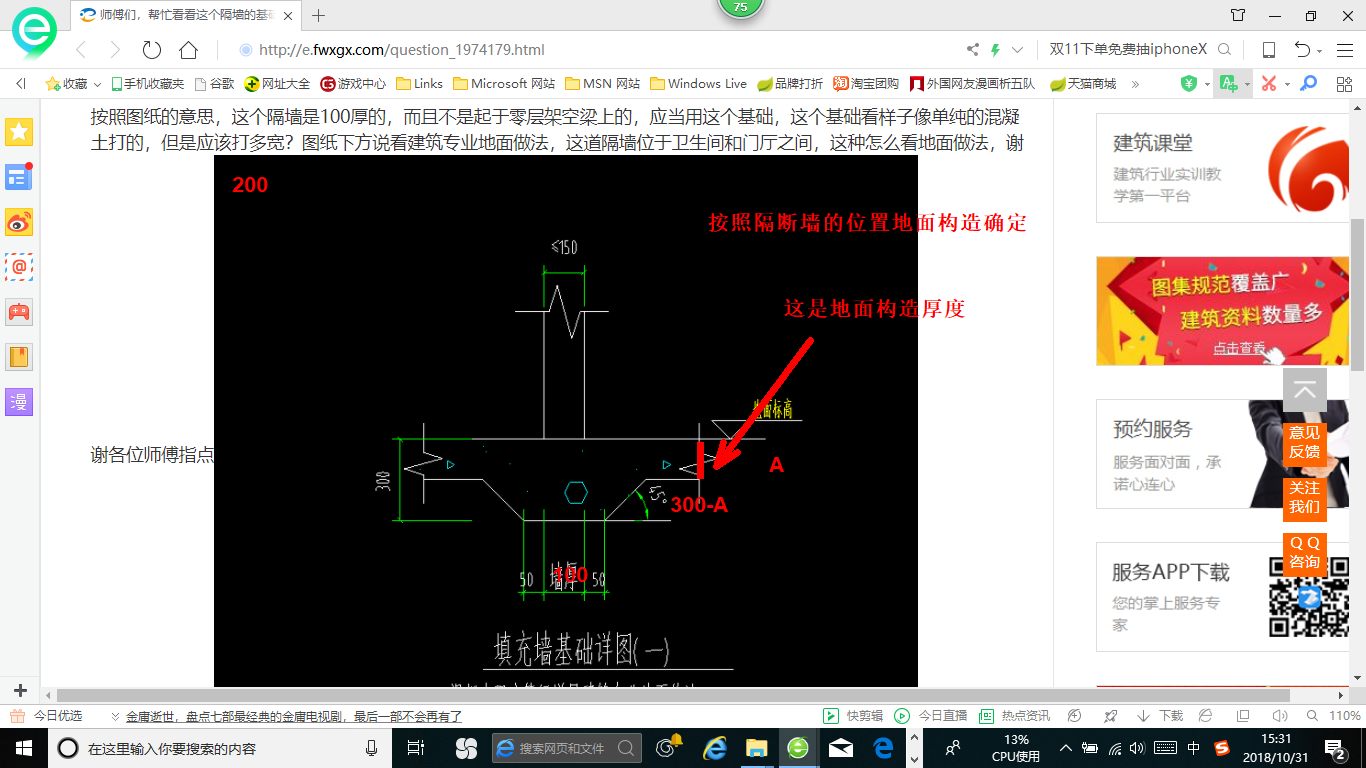Image resolution: width=1366 pixels, height=768 pixels.
Task: Click the 服务APP下载 QR code
Action: pyautogui.click(x=1309, y=597)
